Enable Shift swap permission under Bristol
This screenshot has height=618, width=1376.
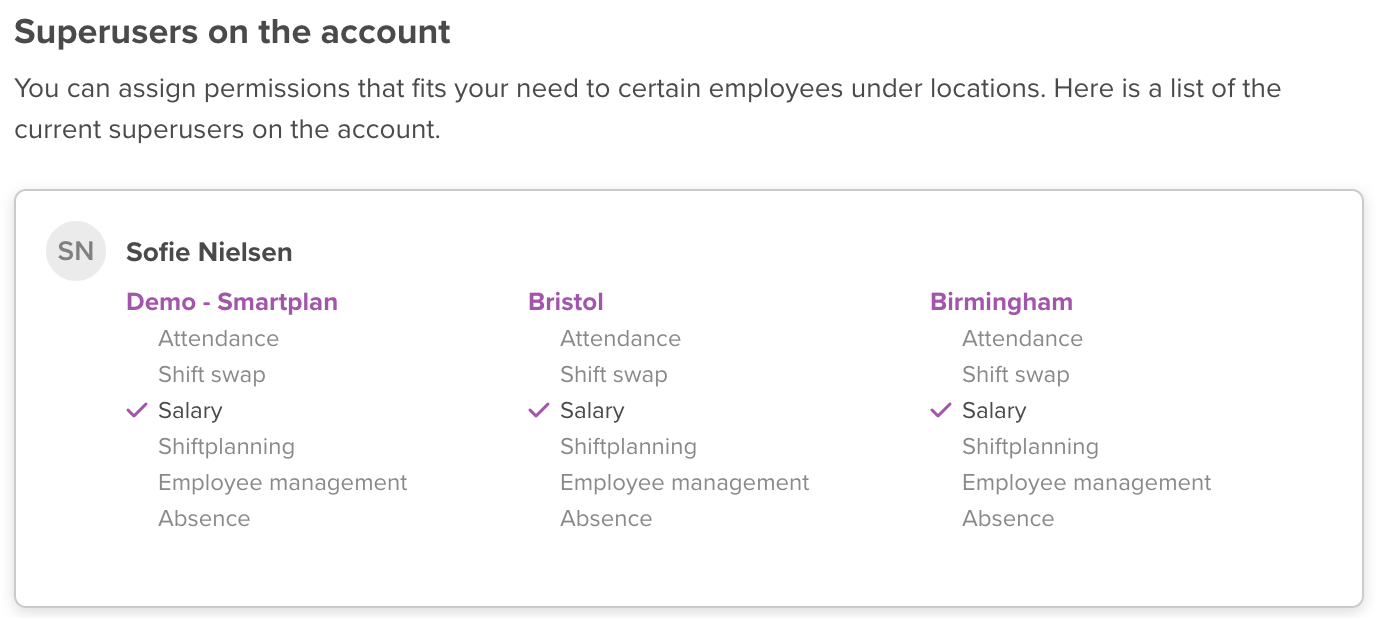614,375
